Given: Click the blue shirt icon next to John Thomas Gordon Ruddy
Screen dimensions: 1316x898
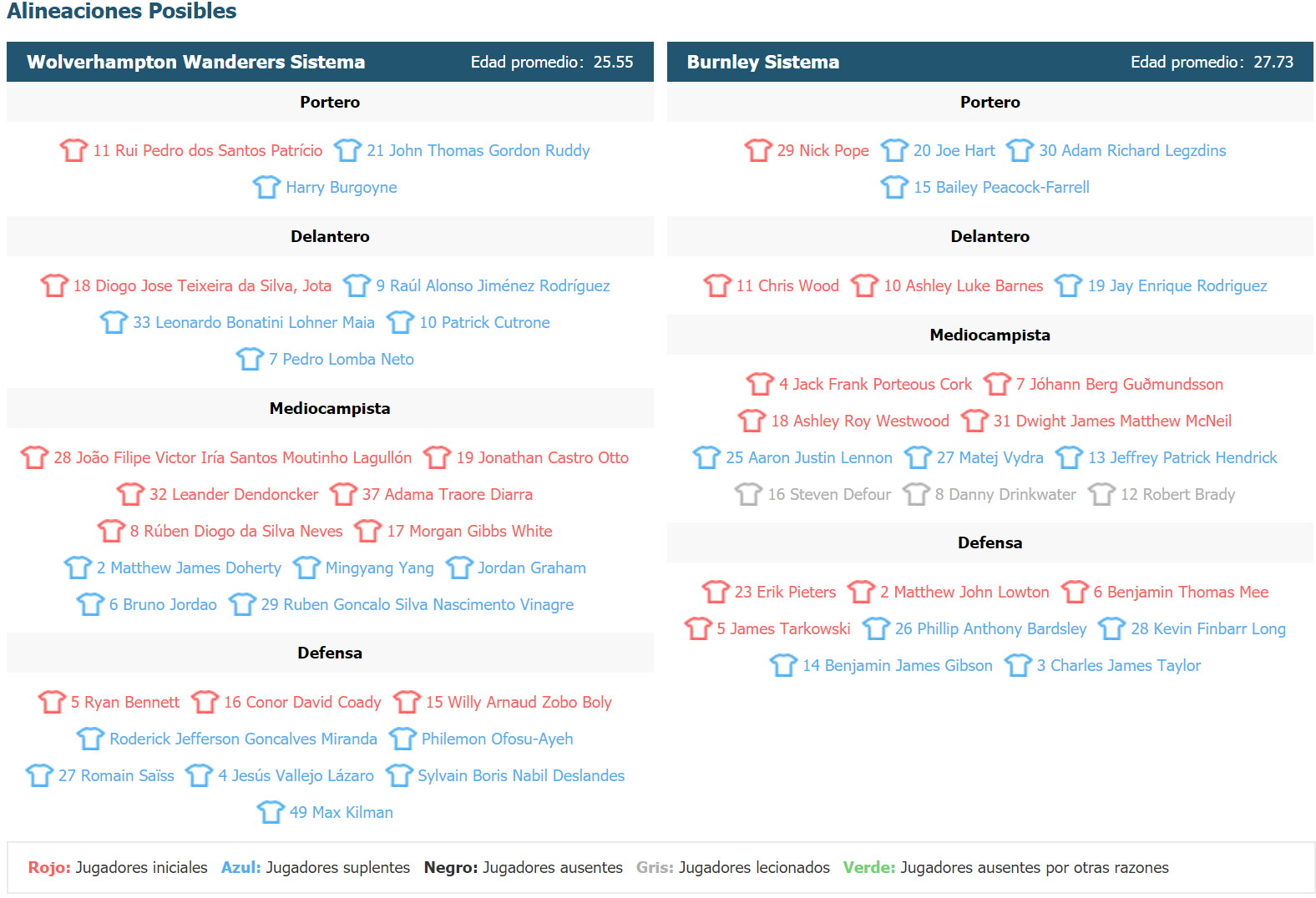Looking at the screenshot, I should pos(347,150).
